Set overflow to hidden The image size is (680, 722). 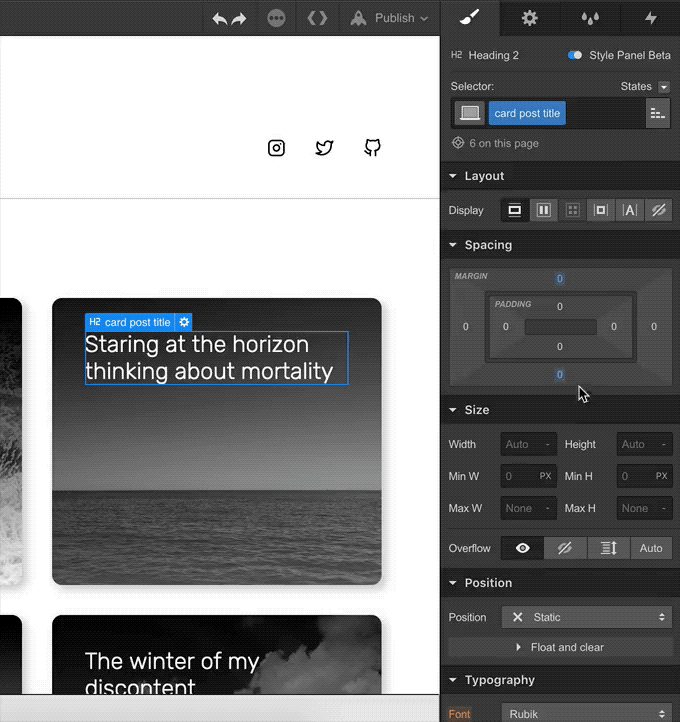[564, 548]
